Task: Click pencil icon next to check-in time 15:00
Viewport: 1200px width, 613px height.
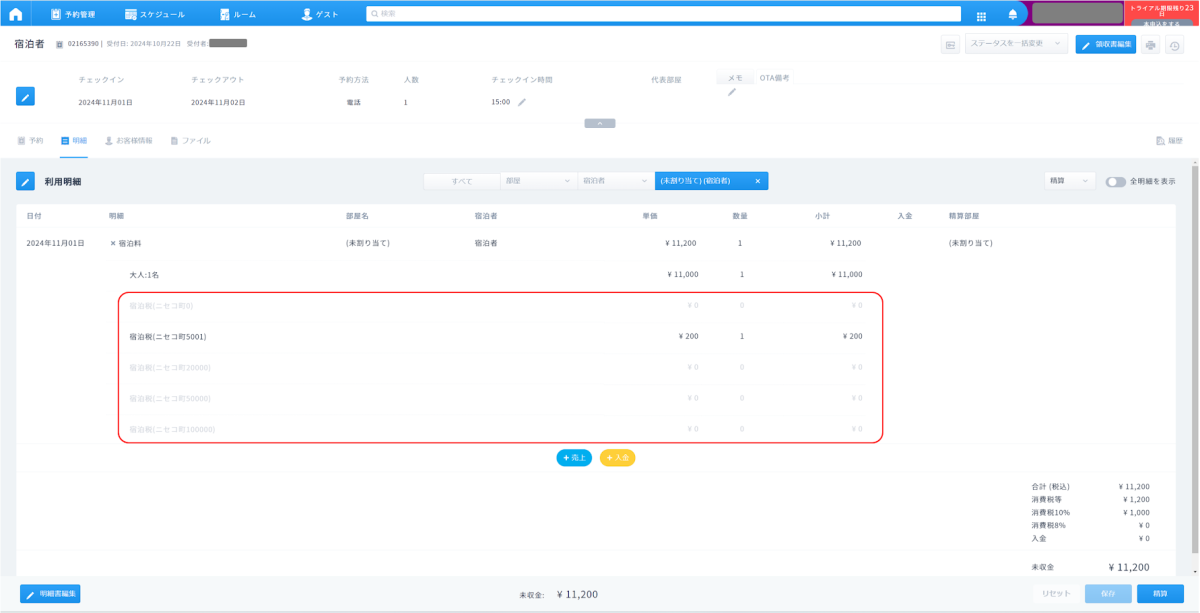Action: point(521,102)
